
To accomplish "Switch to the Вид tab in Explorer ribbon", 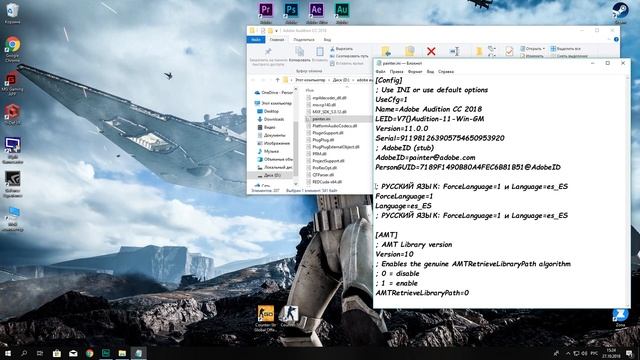I will click(x=327, y=40).
